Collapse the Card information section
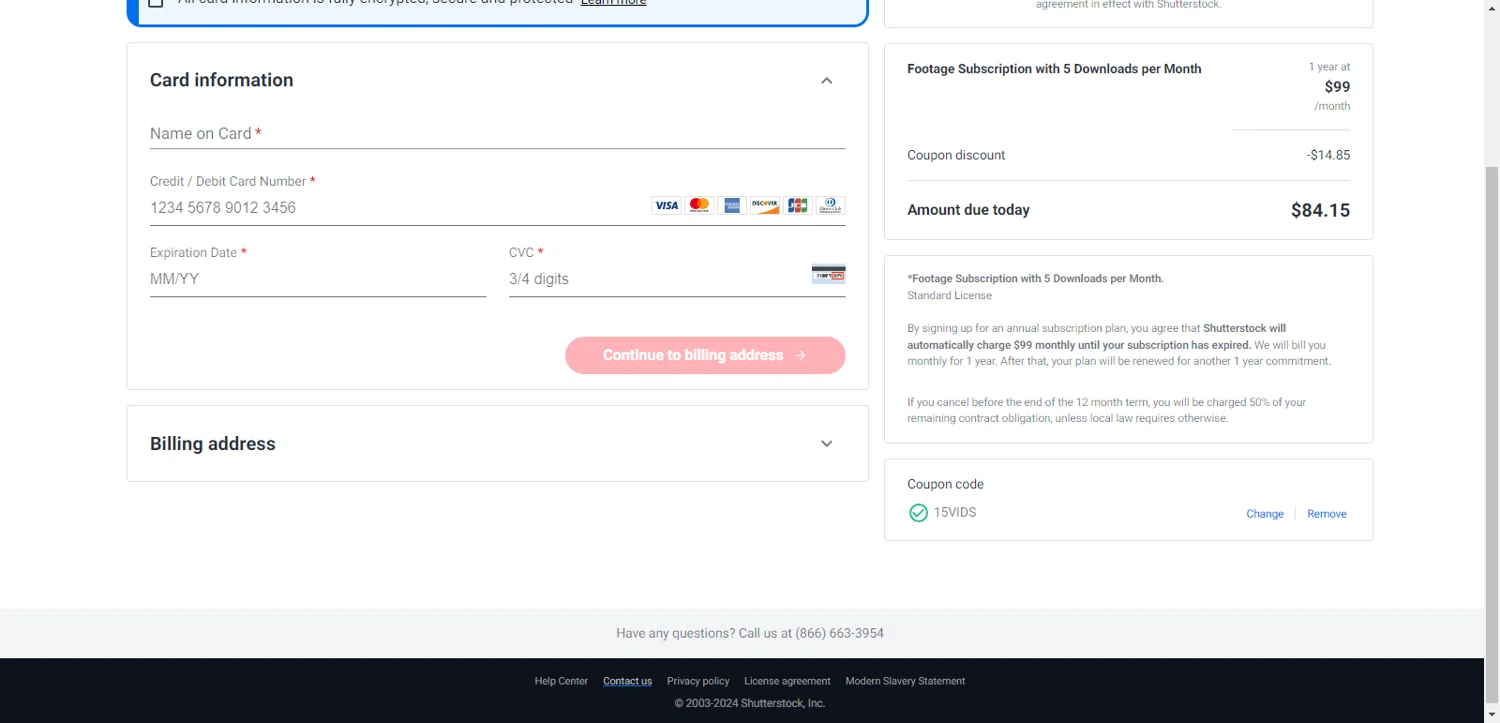The image size is (1500, 723). pos(826,80)
